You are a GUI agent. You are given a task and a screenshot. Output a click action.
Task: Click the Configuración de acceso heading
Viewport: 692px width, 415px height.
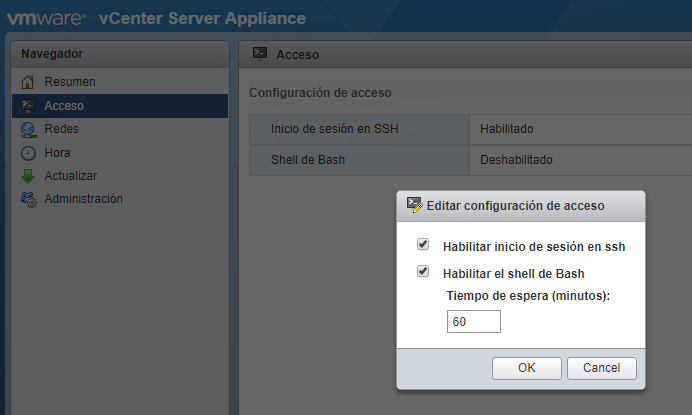pos(320,93)
